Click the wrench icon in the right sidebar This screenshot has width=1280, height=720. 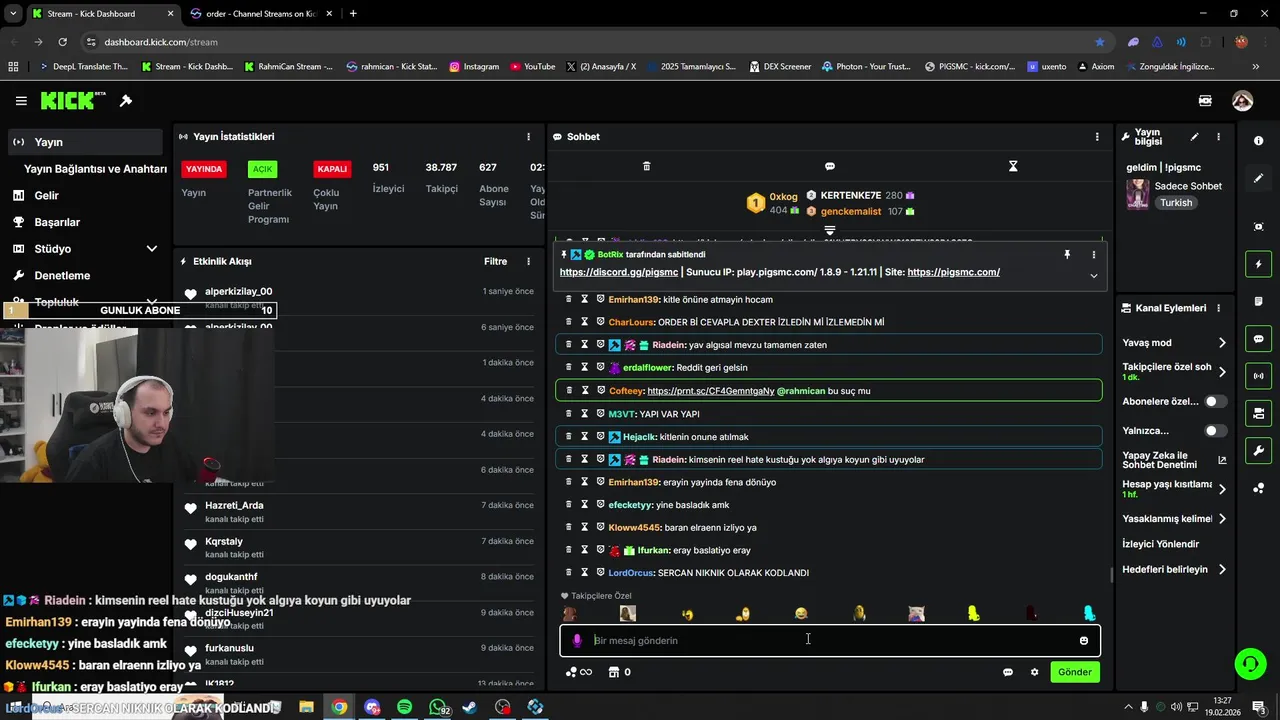(x=1258, y=450)
